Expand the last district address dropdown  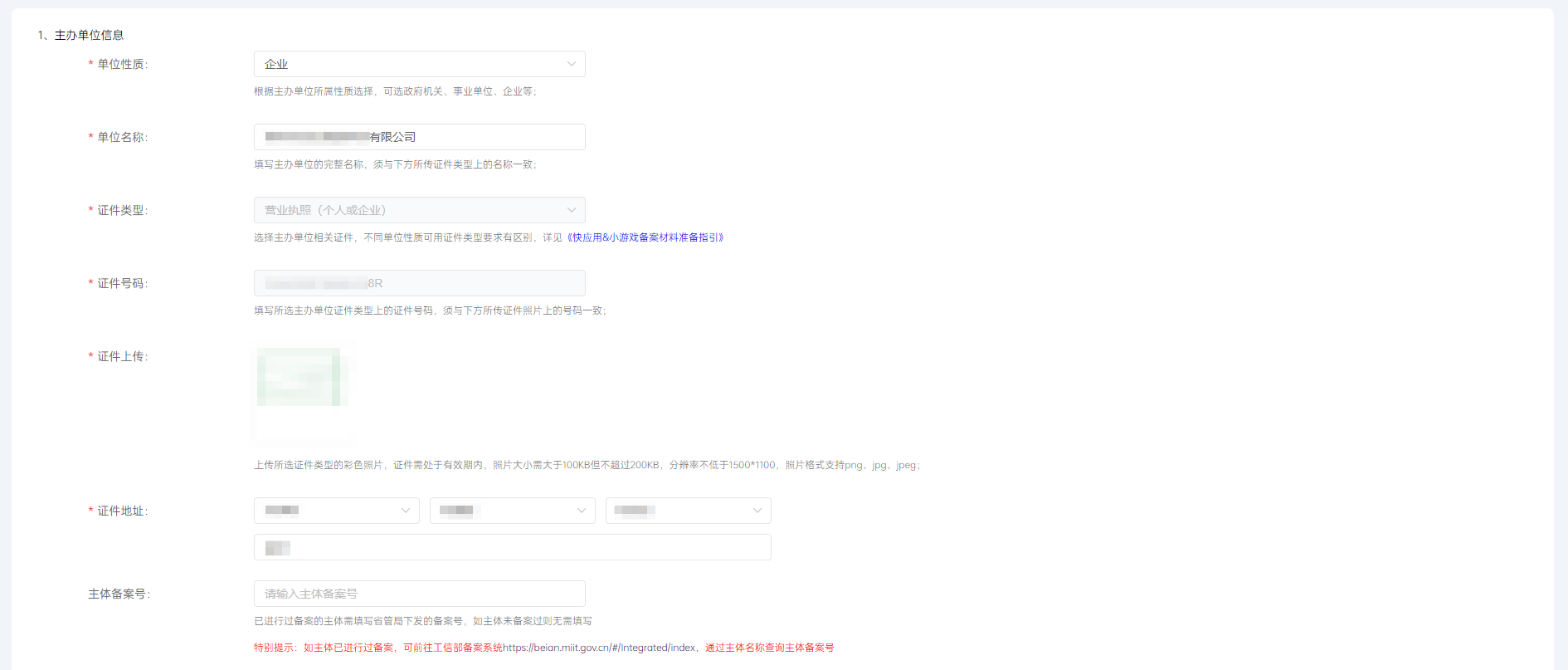[688, 511]
